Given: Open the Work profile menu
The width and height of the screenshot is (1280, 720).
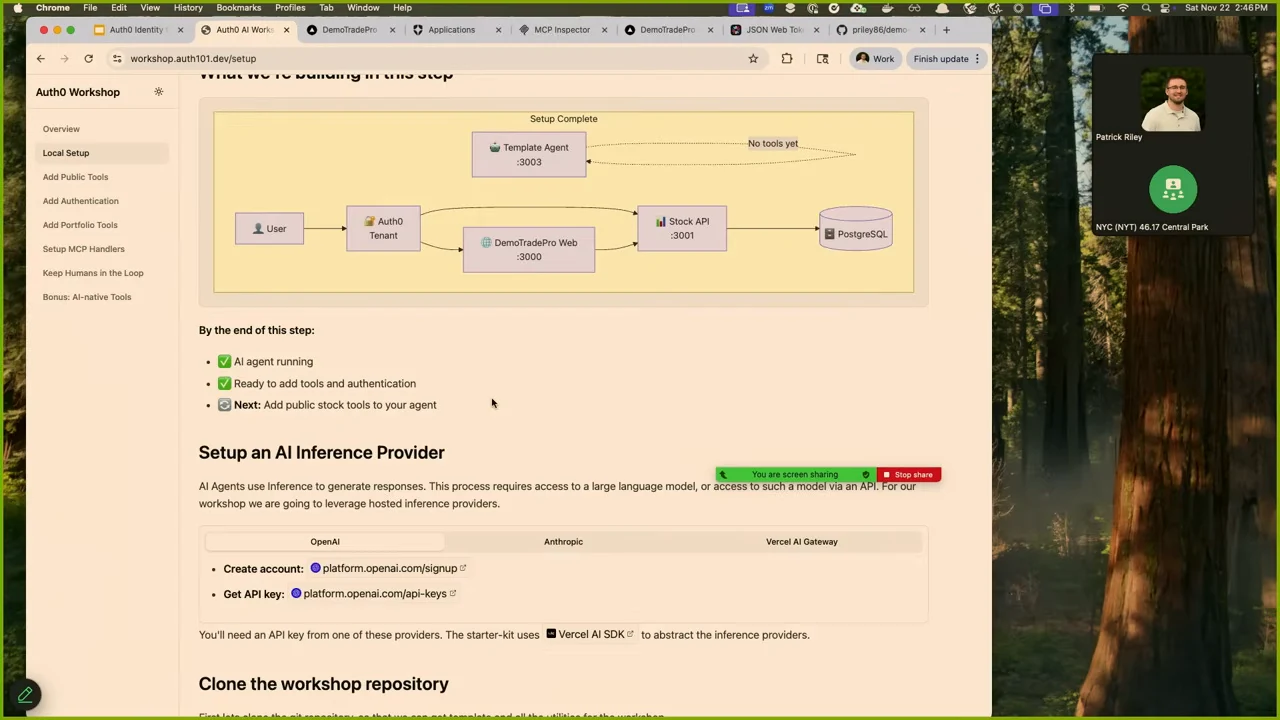Looking at the screenshot, I should pos(875,59).
